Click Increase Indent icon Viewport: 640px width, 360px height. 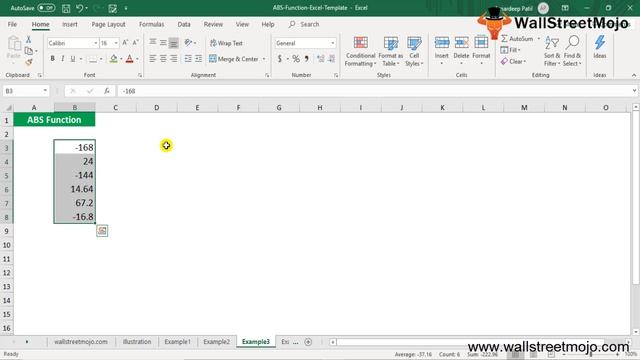click(198, 59)
